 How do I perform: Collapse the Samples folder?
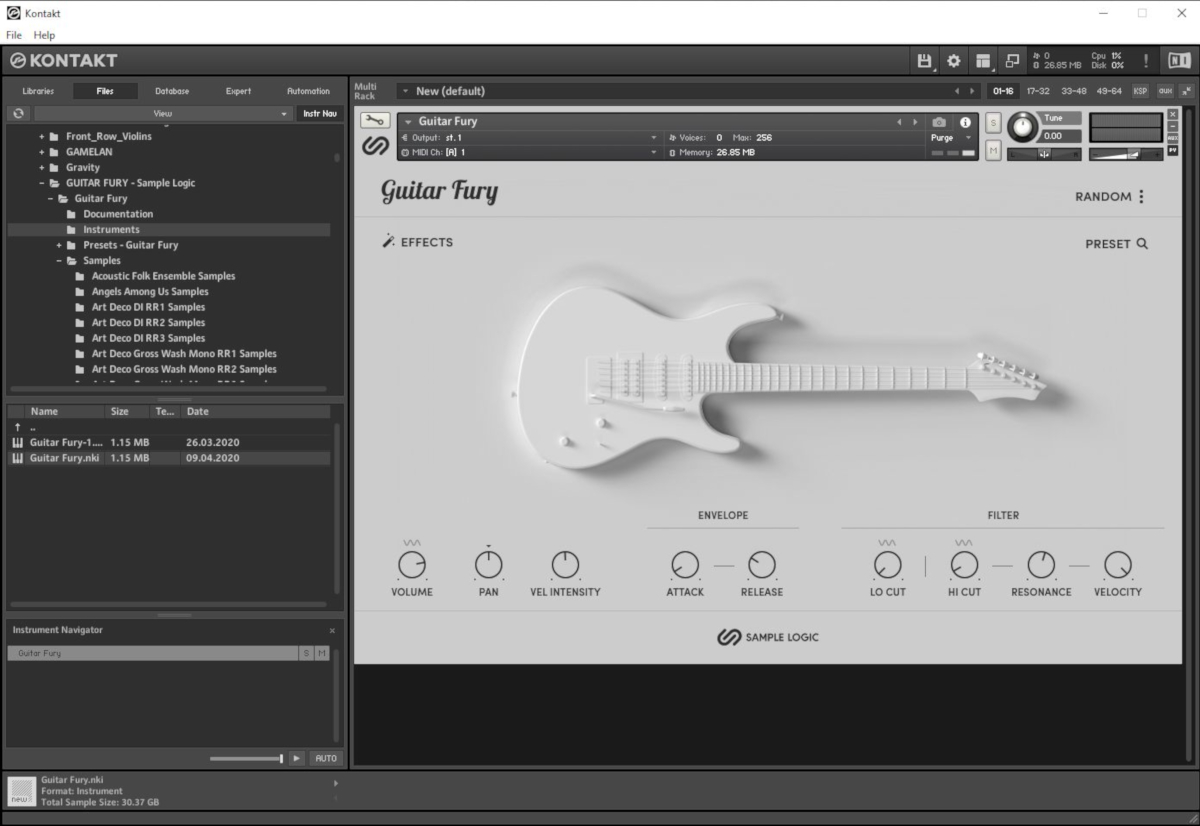click(59, 261)
